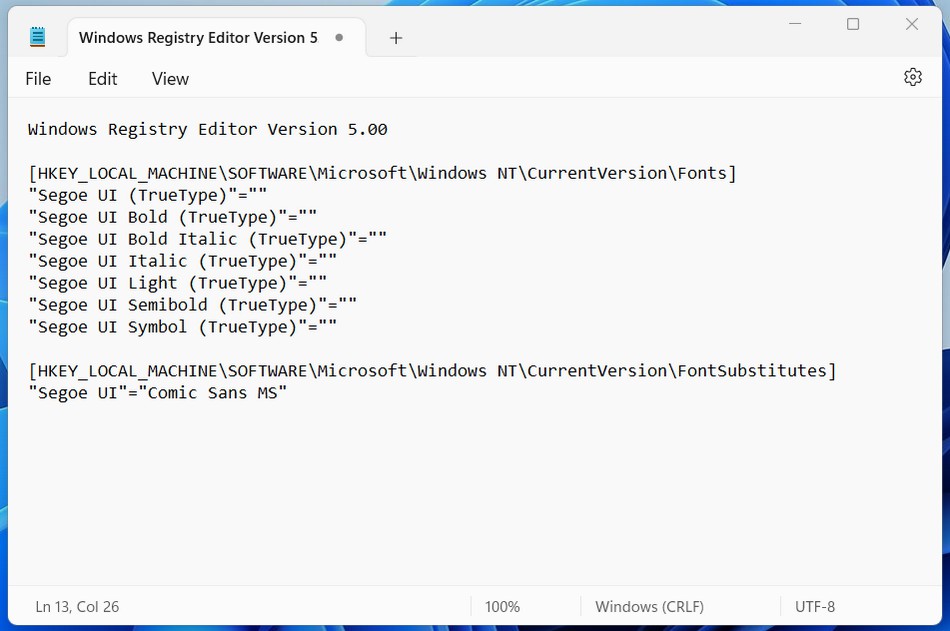This screenshot has height=631, width=950.
Task: Click the "Segoe UI Symbol (TrueType)" line
Action: click(x=182, y=327)
